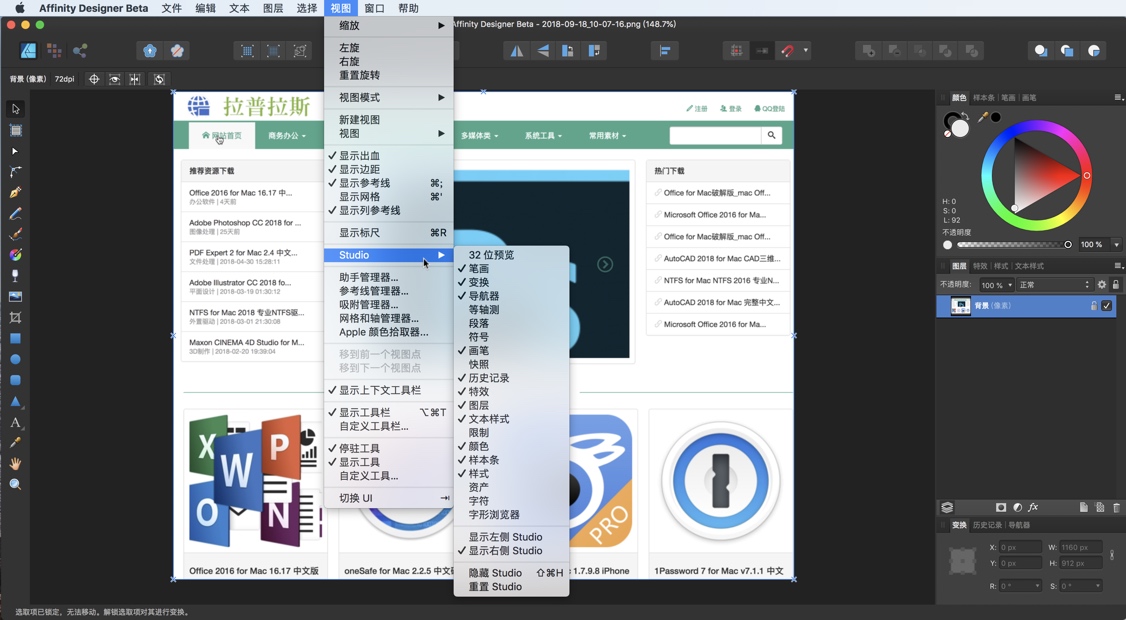The height and width of the screenshot is (620, 1126).
Task: Open 参考线管理器... from menu
Action: (x=388, y=291)
